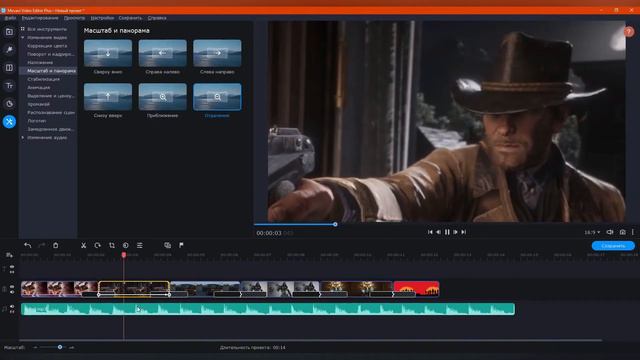Open the stickers clock-shaped sidebar tab

coord(9,104)
